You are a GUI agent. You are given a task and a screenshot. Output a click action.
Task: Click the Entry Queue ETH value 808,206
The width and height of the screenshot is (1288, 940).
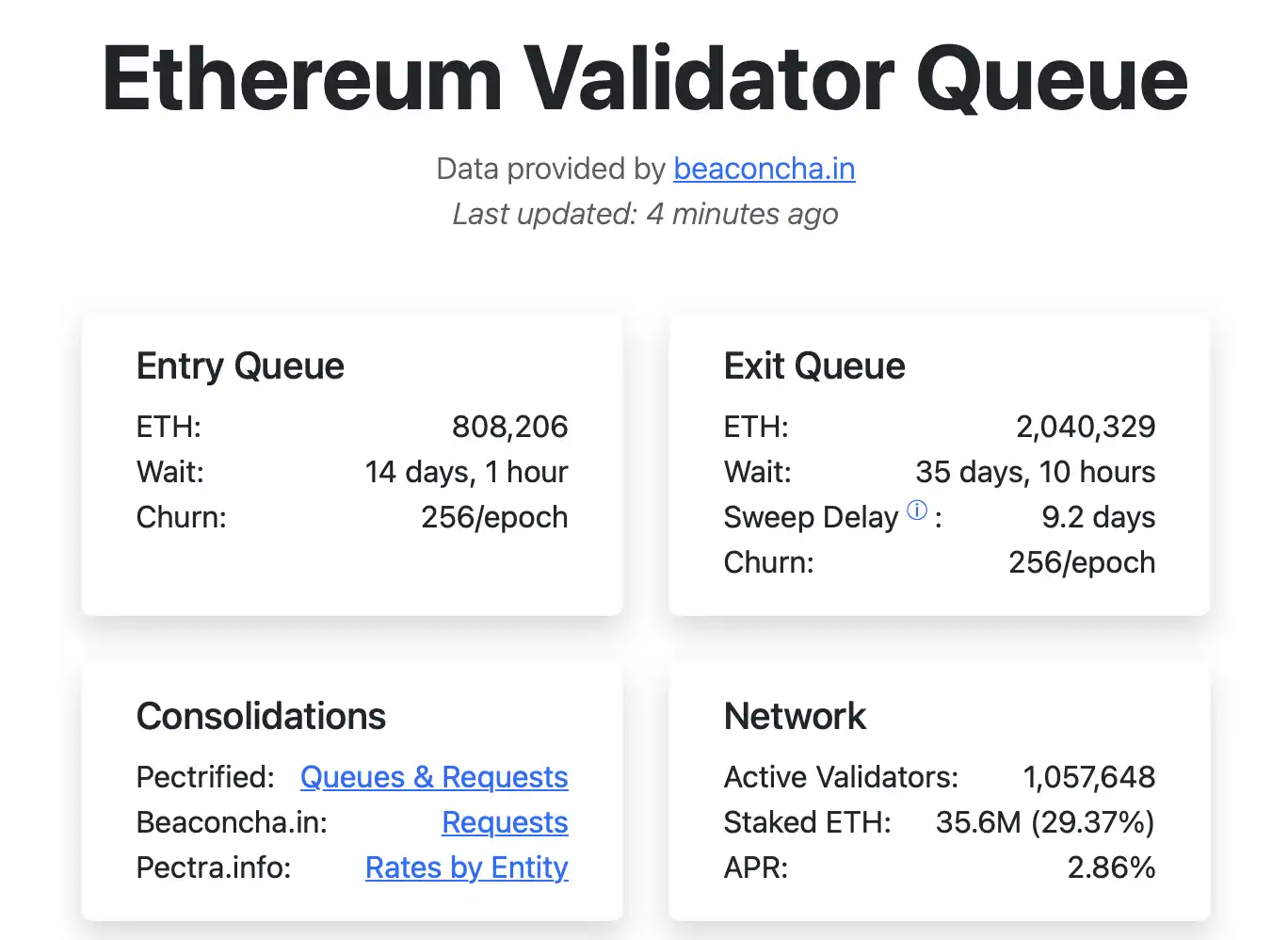pyautogui.click(x=509, y=427)
